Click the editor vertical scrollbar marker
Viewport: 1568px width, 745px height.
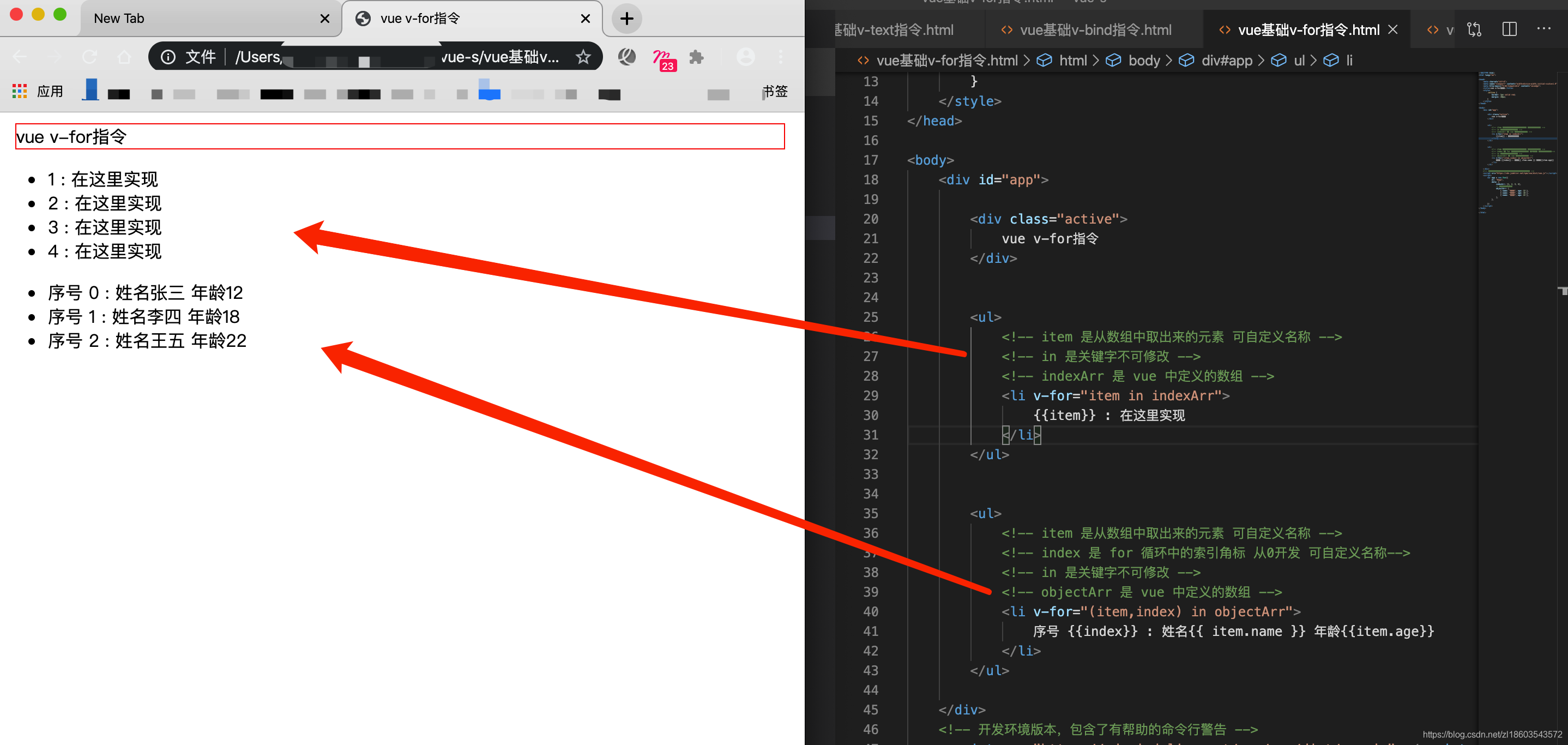click(x=1563, y=291)
